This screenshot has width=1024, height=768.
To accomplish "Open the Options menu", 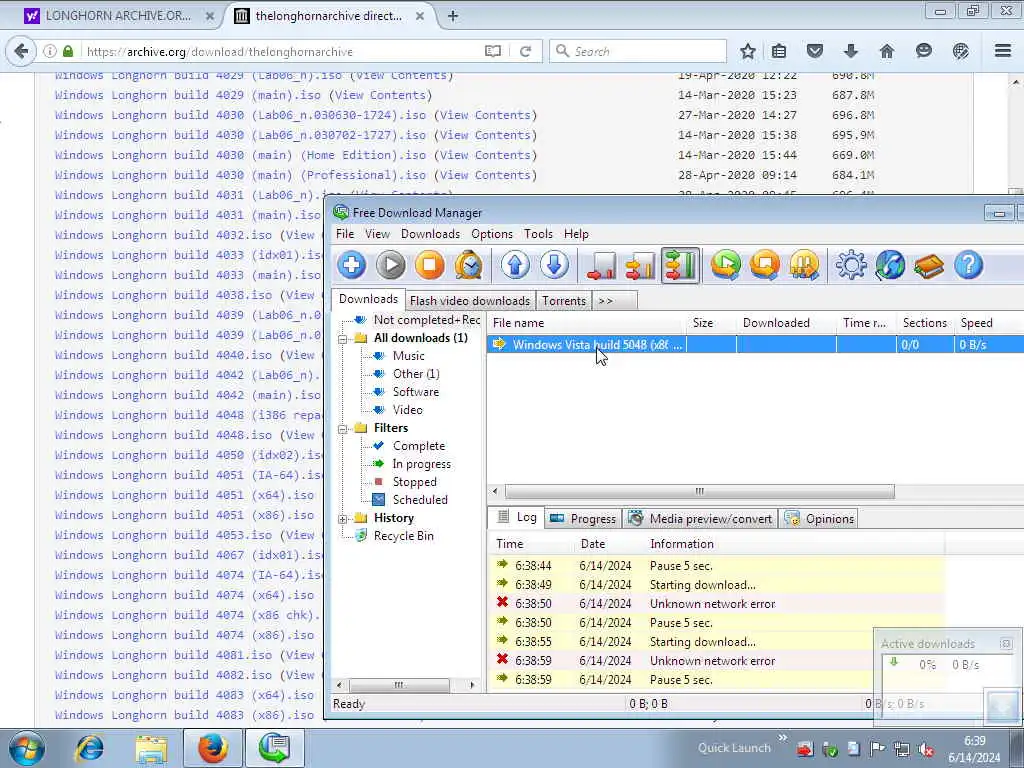I will [x=492, y=234].
